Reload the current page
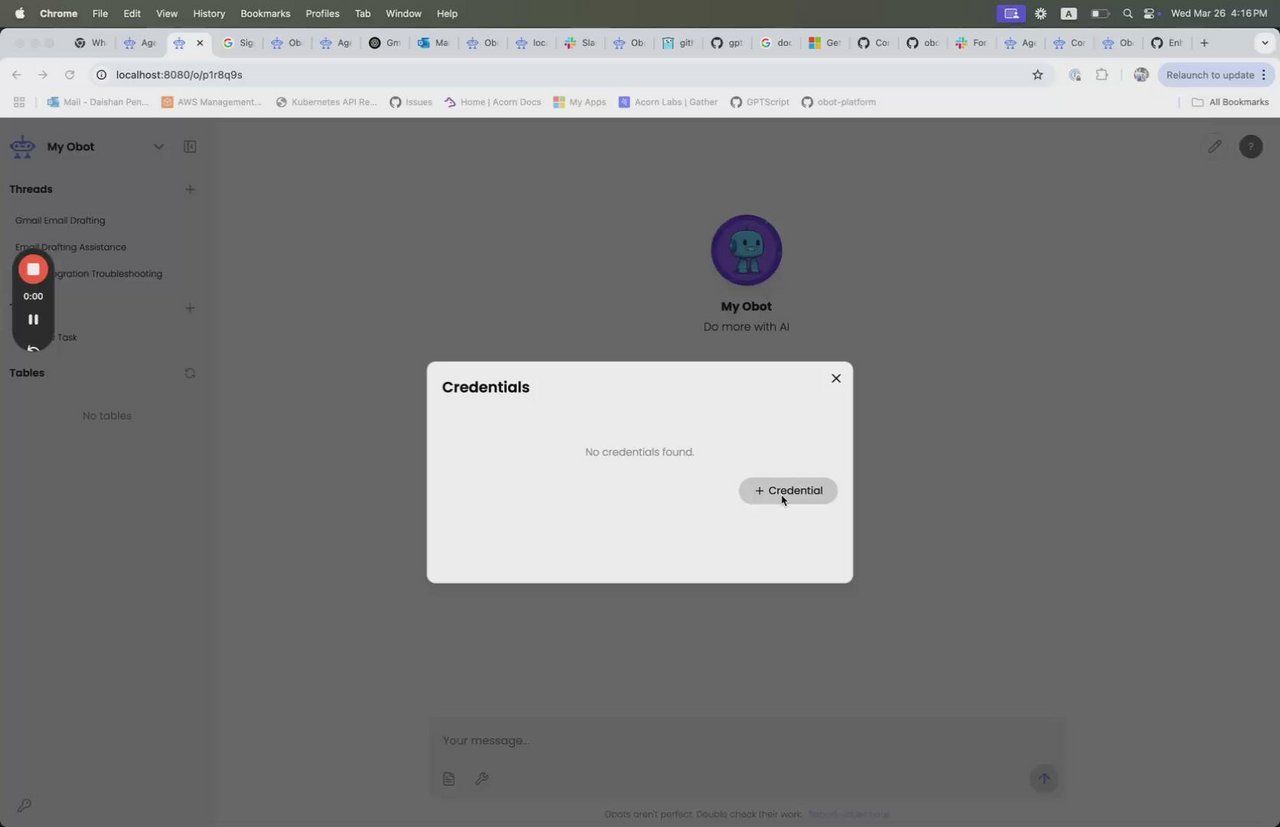 [69, 75]
